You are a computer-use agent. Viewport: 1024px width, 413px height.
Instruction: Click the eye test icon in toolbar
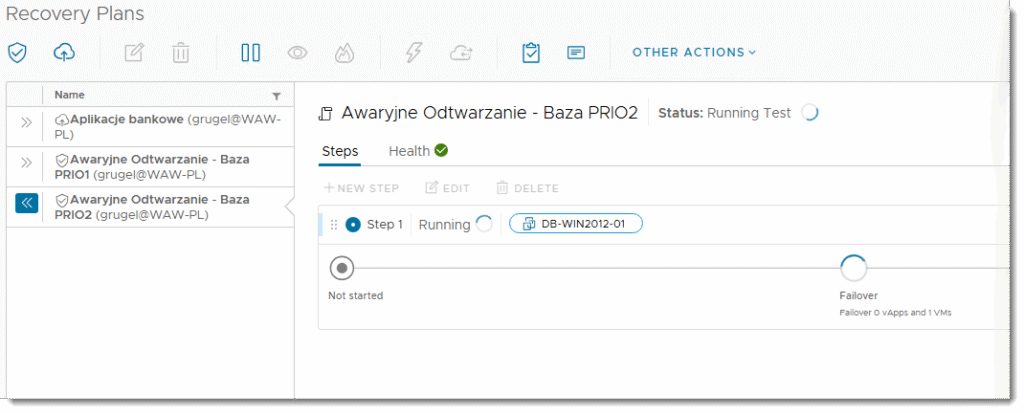297,52
